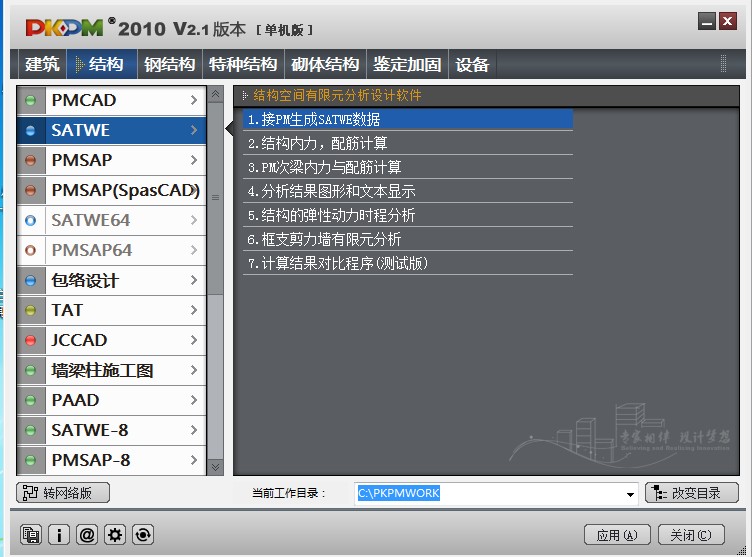752x557 pixels.
Task: Click the 转网络版 button
Action: pos(63,493)
